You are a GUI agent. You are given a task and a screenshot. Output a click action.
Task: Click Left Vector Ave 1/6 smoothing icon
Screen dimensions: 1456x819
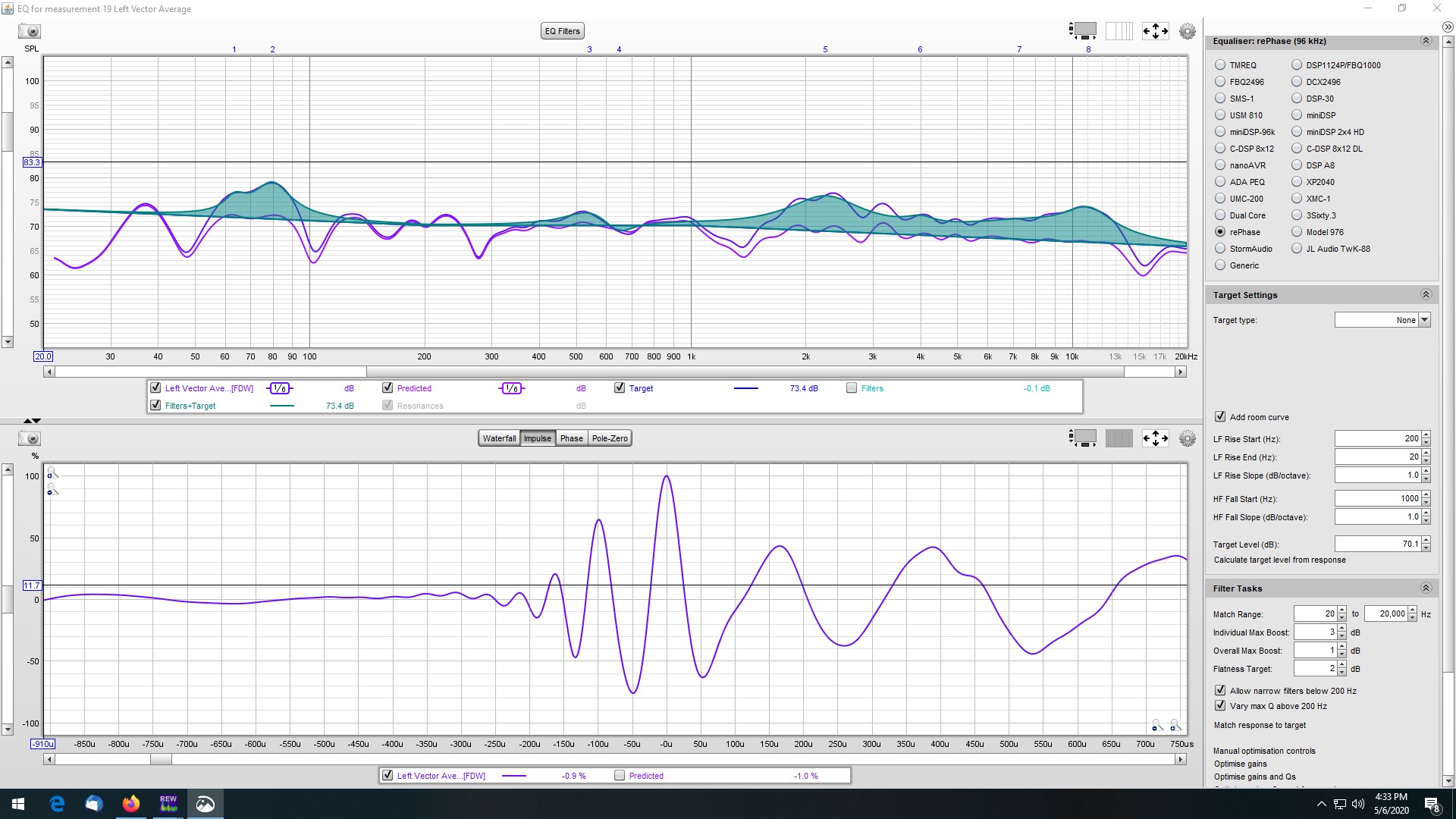click(280, 388)
